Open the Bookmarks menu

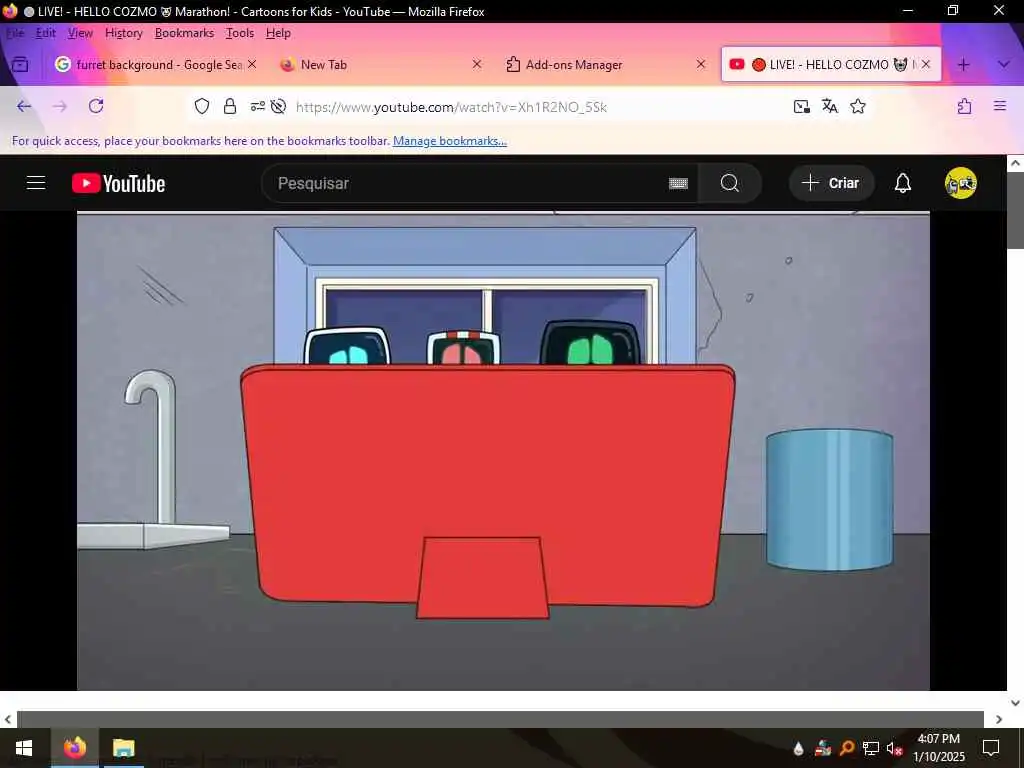coord(184,33)
